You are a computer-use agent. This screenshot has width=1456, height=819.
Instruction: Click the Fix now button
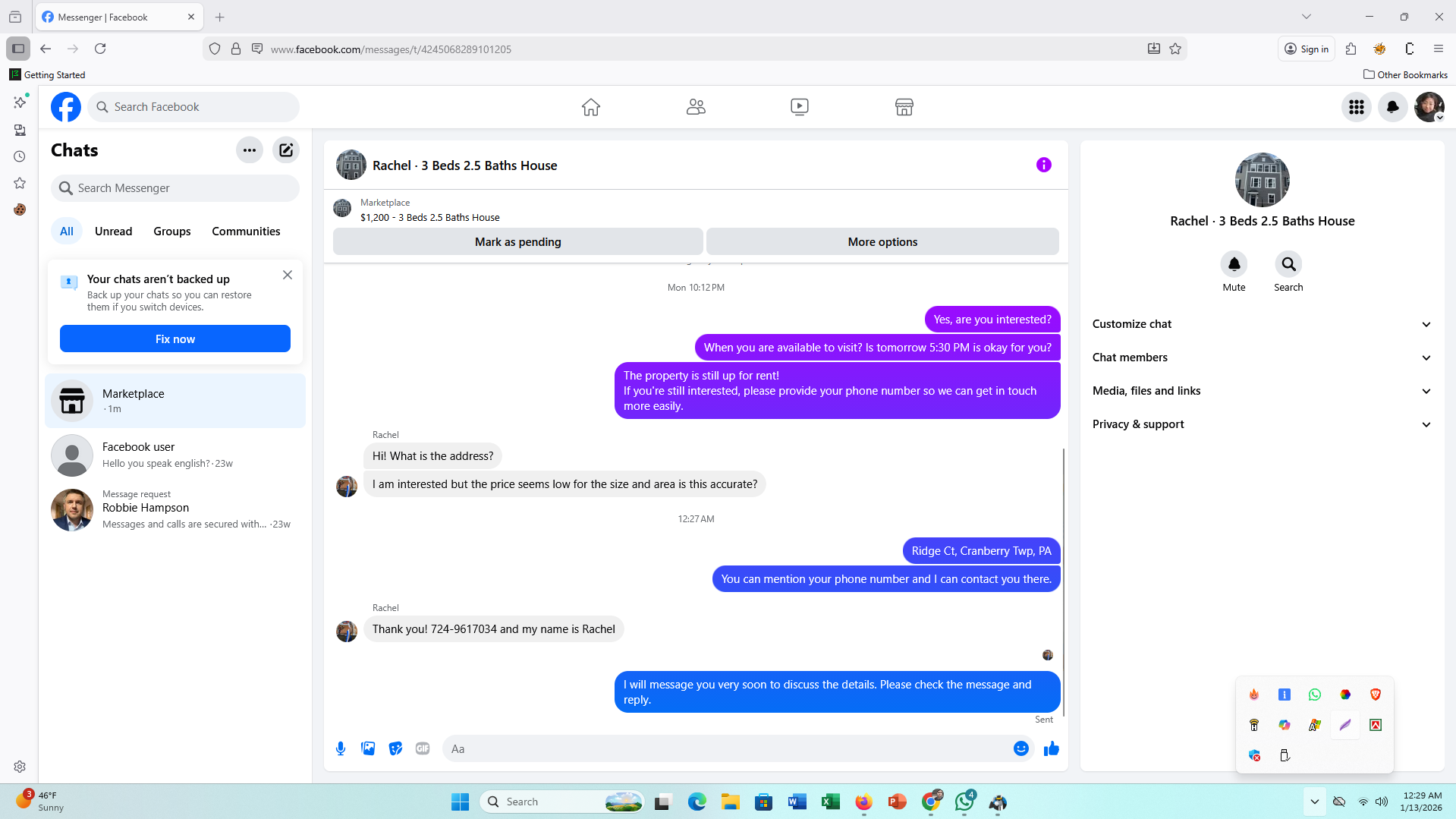point(175,339)
